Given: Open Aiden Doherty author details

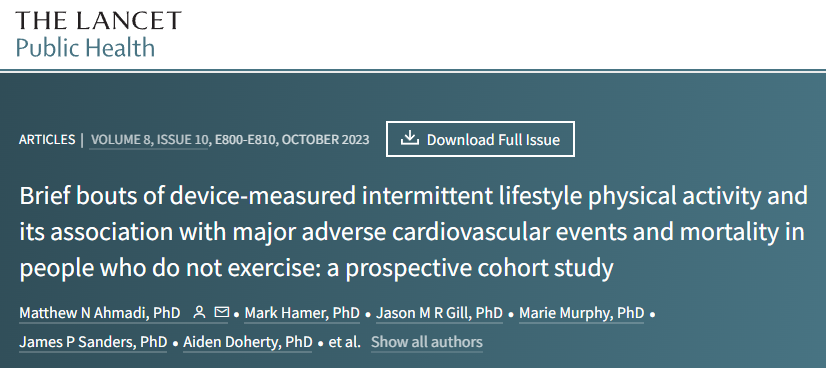Looking at the screenshot, I should coord(248,342).
